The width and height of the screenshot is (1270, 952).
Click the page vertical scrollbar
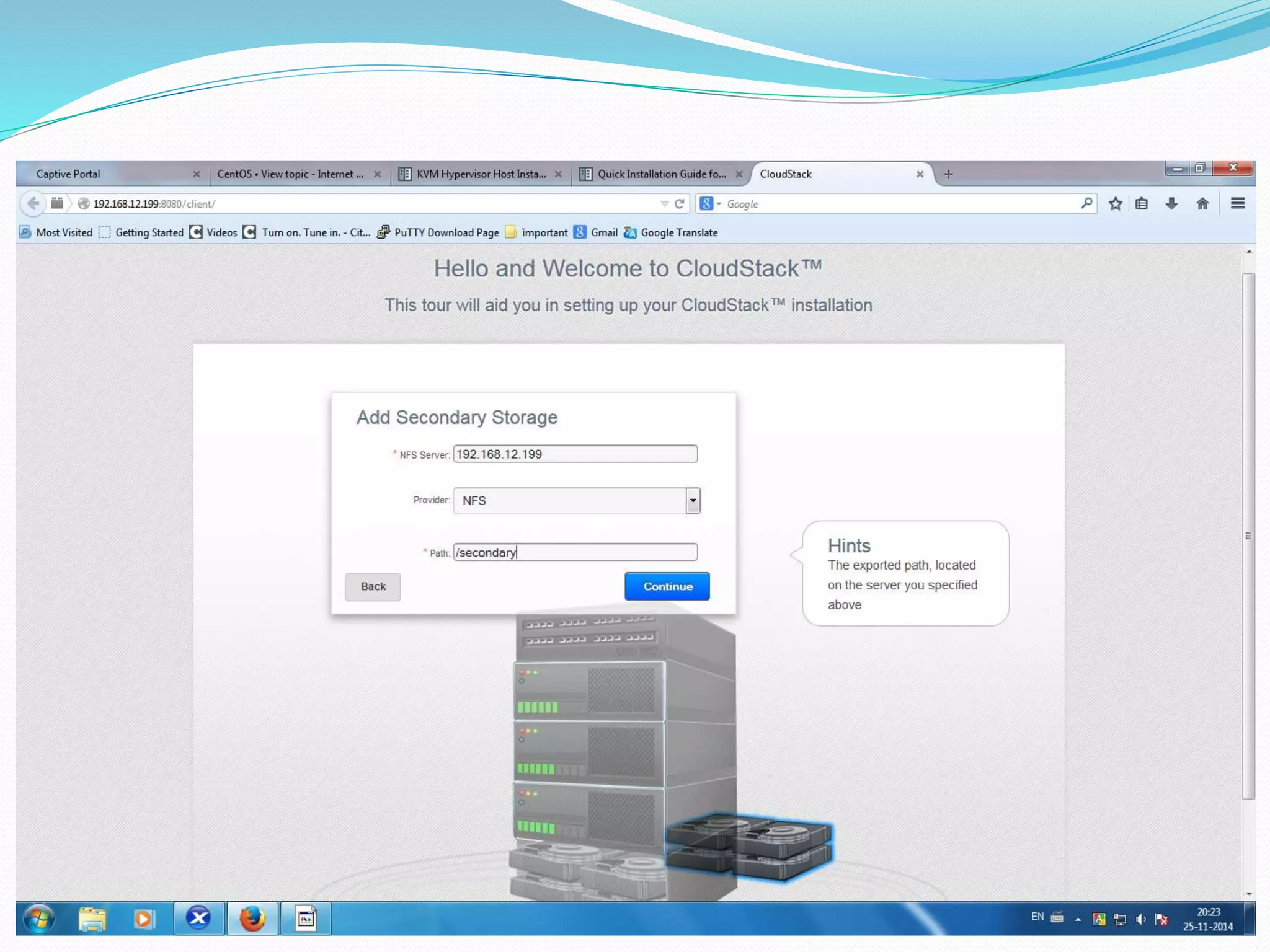1248,535
